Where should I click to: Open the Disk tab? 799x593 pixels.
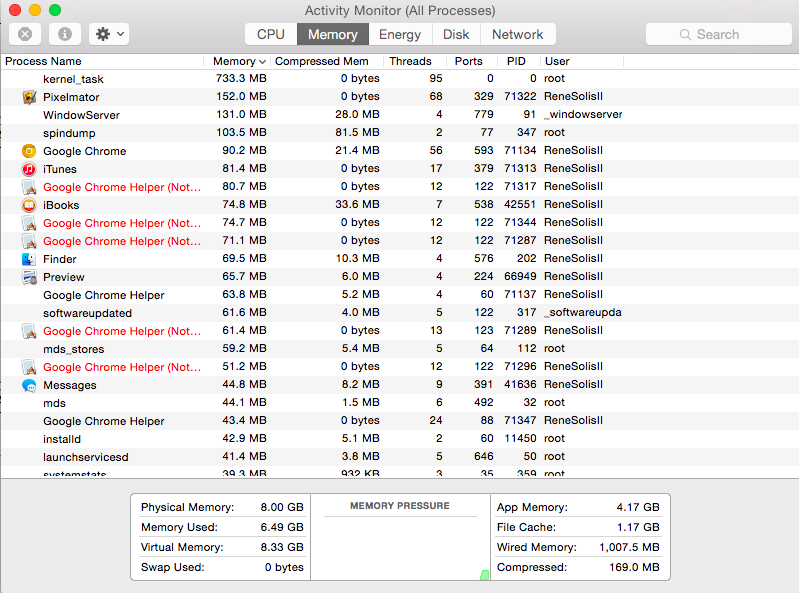(x=456, y=34)
